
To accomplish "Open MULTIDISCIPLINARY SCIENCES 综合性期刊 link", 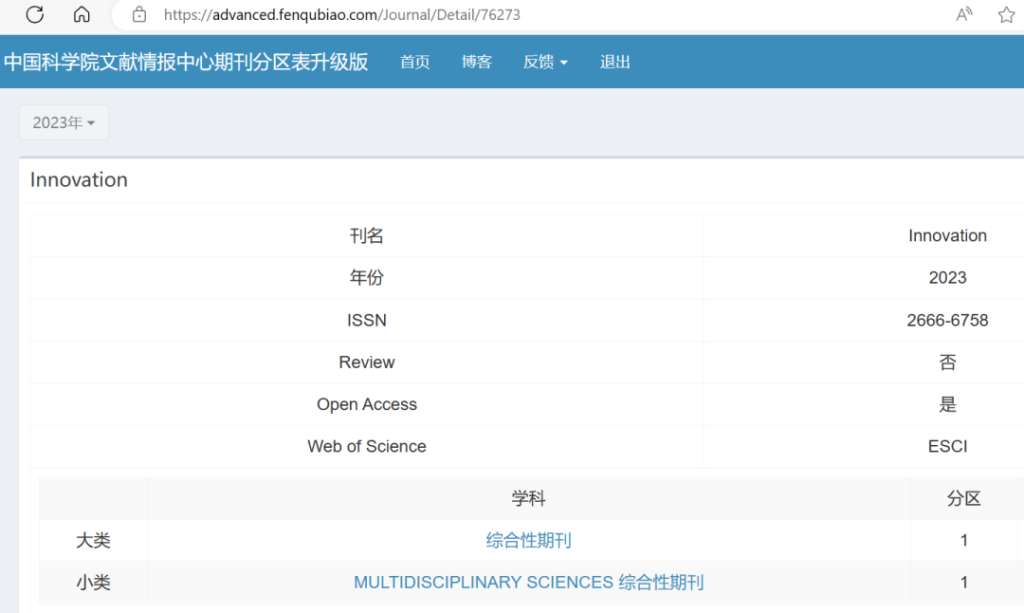I will tap(528, 582).
